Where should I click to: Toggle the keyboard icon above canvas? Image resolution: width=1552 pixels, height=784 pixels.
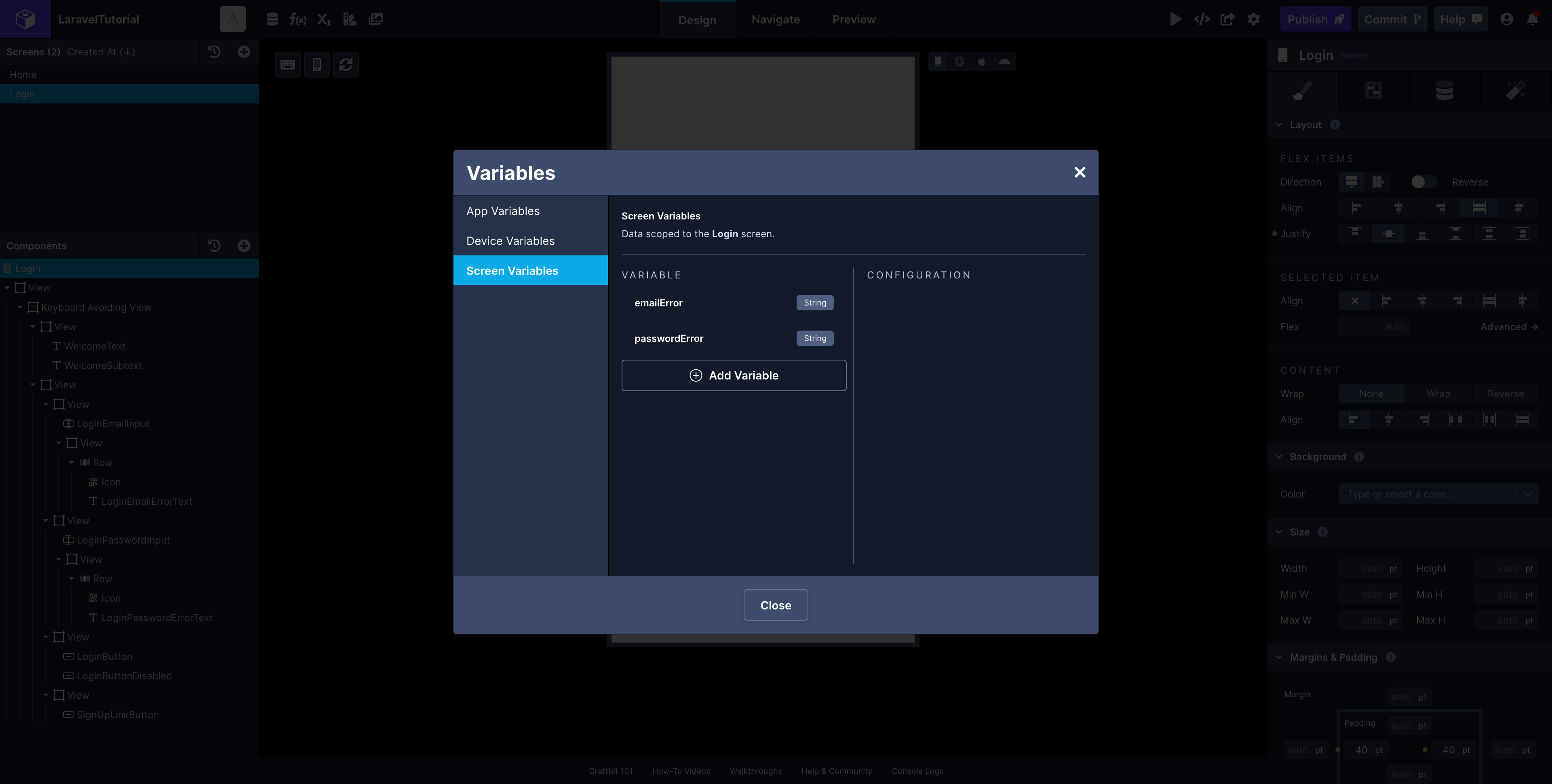point(288,65)
